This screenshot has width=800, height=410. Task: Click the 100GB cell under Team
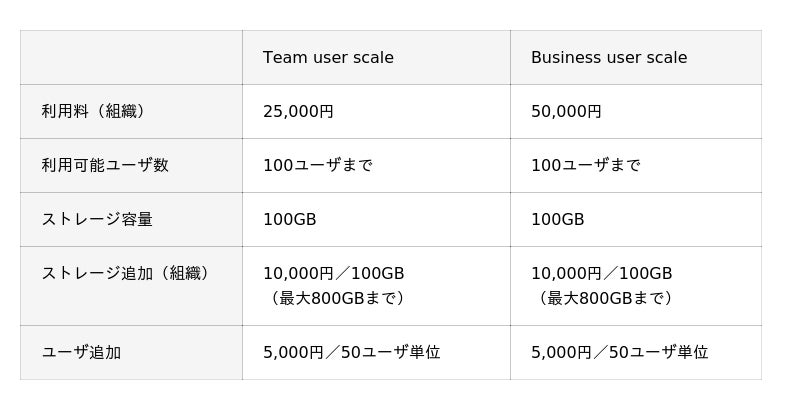(289, 220)
